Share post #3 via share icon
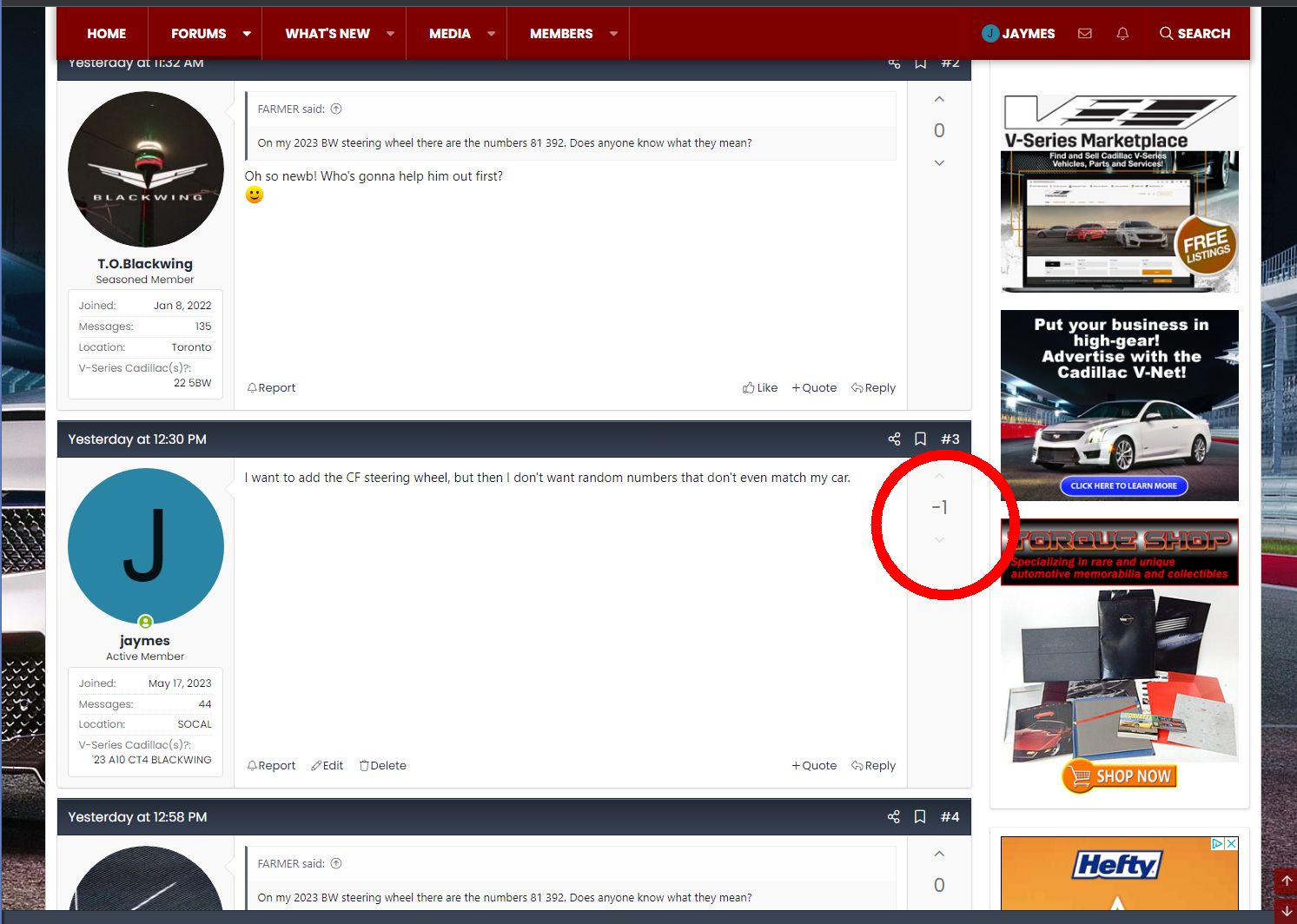This screenshot has height=924, width=1297. (894, 439)
